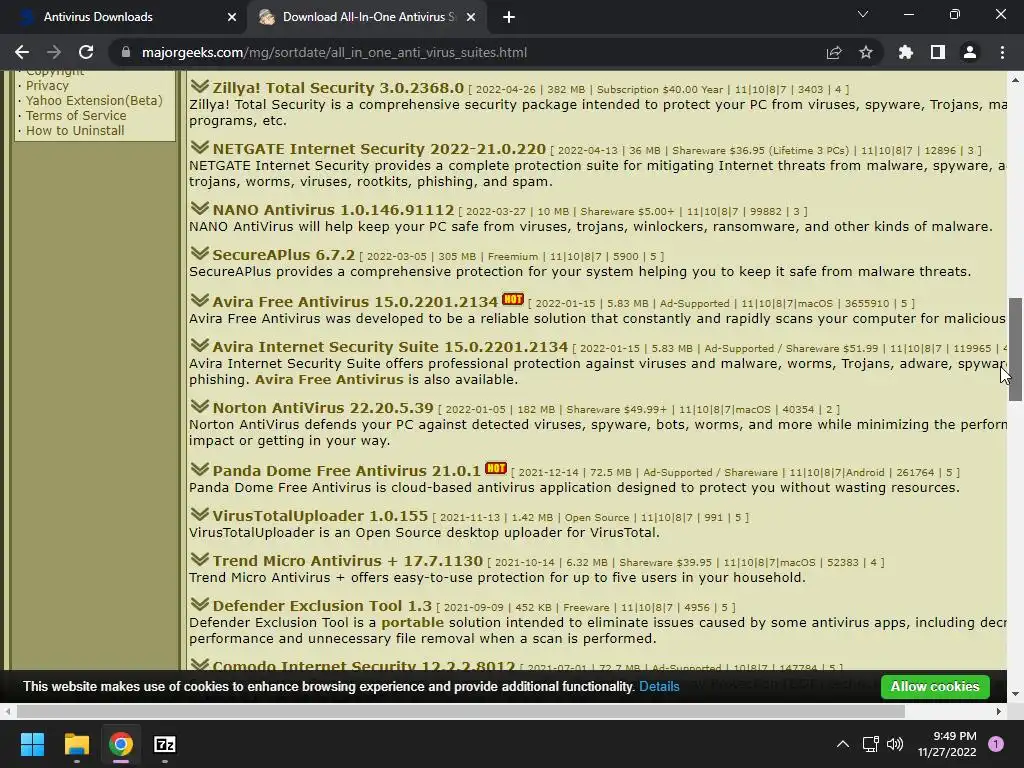Viewport: 1024px width, 768px height.
Task: Open the clock showing 9:49 PM
Action: click(947, 744)
